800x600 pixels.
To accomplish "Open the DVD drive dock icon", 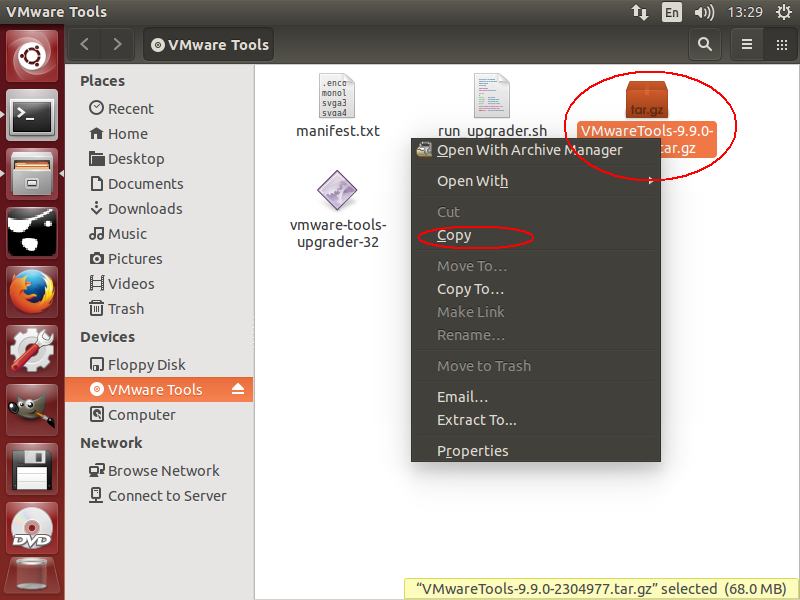I will [32, 528].
